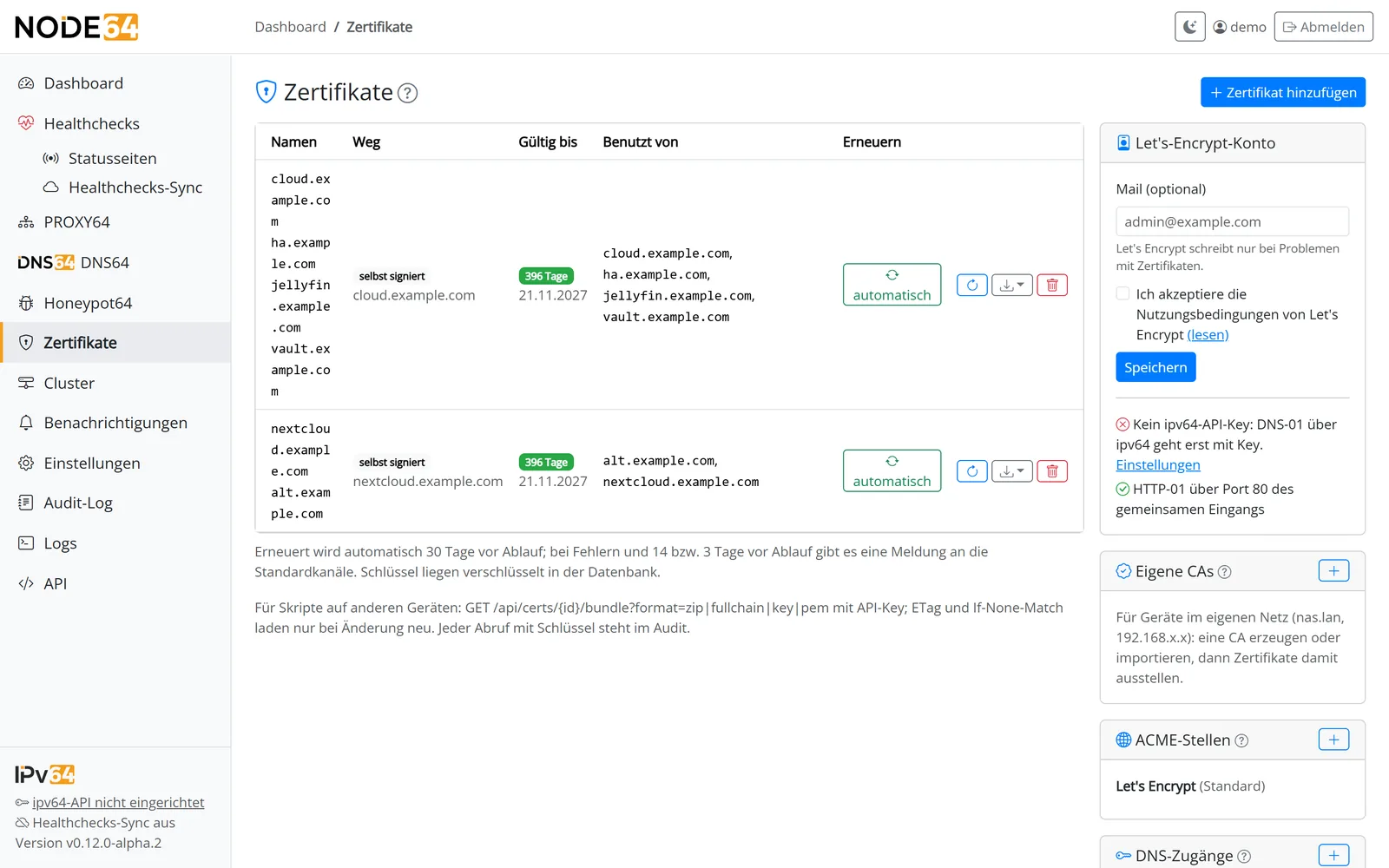Toggle automatisch renewal for cloud.example.com row
The width and height of the screenshot is (1389, 868).
point(892,285)
